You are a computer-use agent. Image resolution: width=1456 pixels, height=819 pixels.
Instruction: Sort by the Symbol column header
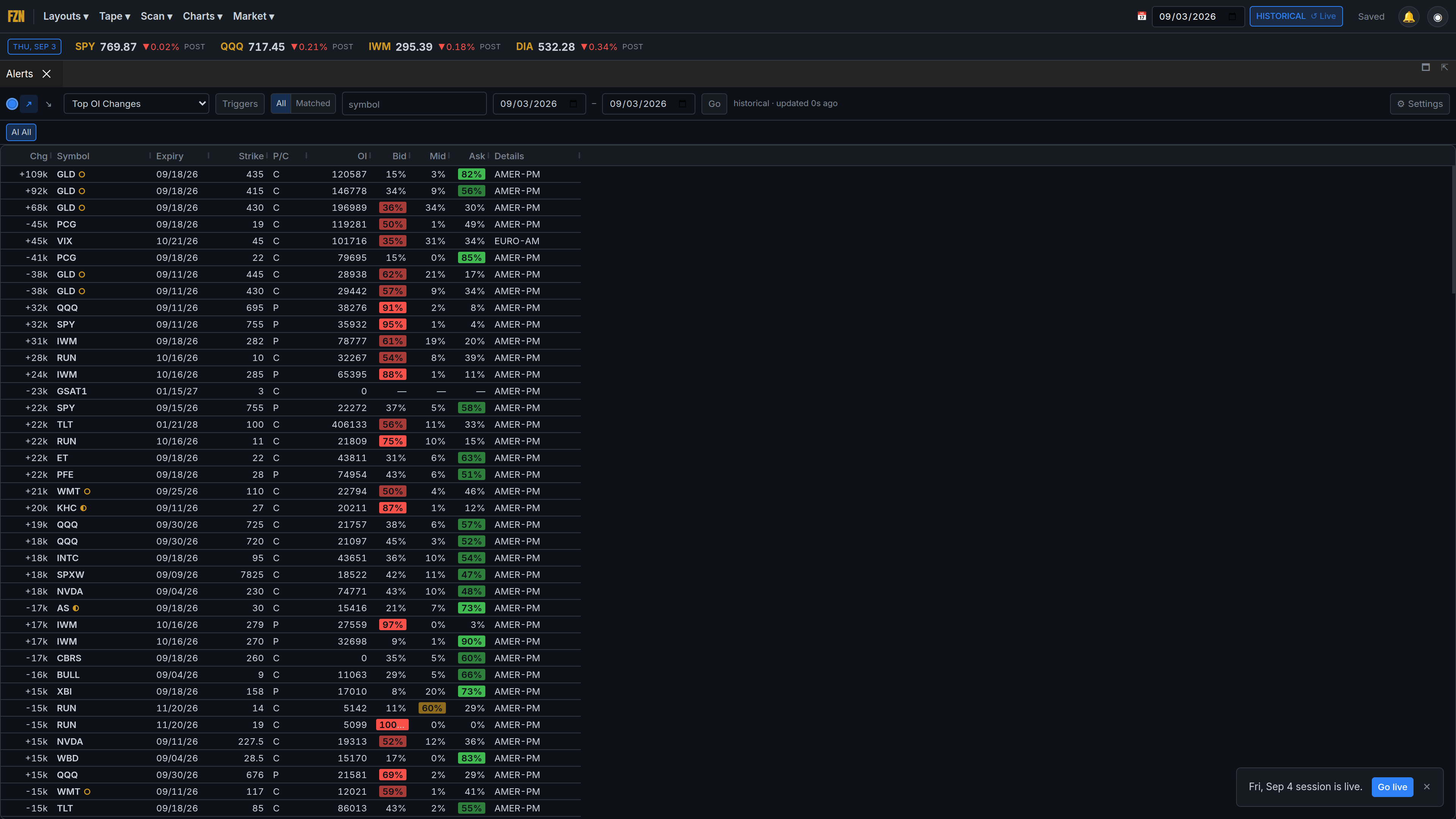click(73, 156)
